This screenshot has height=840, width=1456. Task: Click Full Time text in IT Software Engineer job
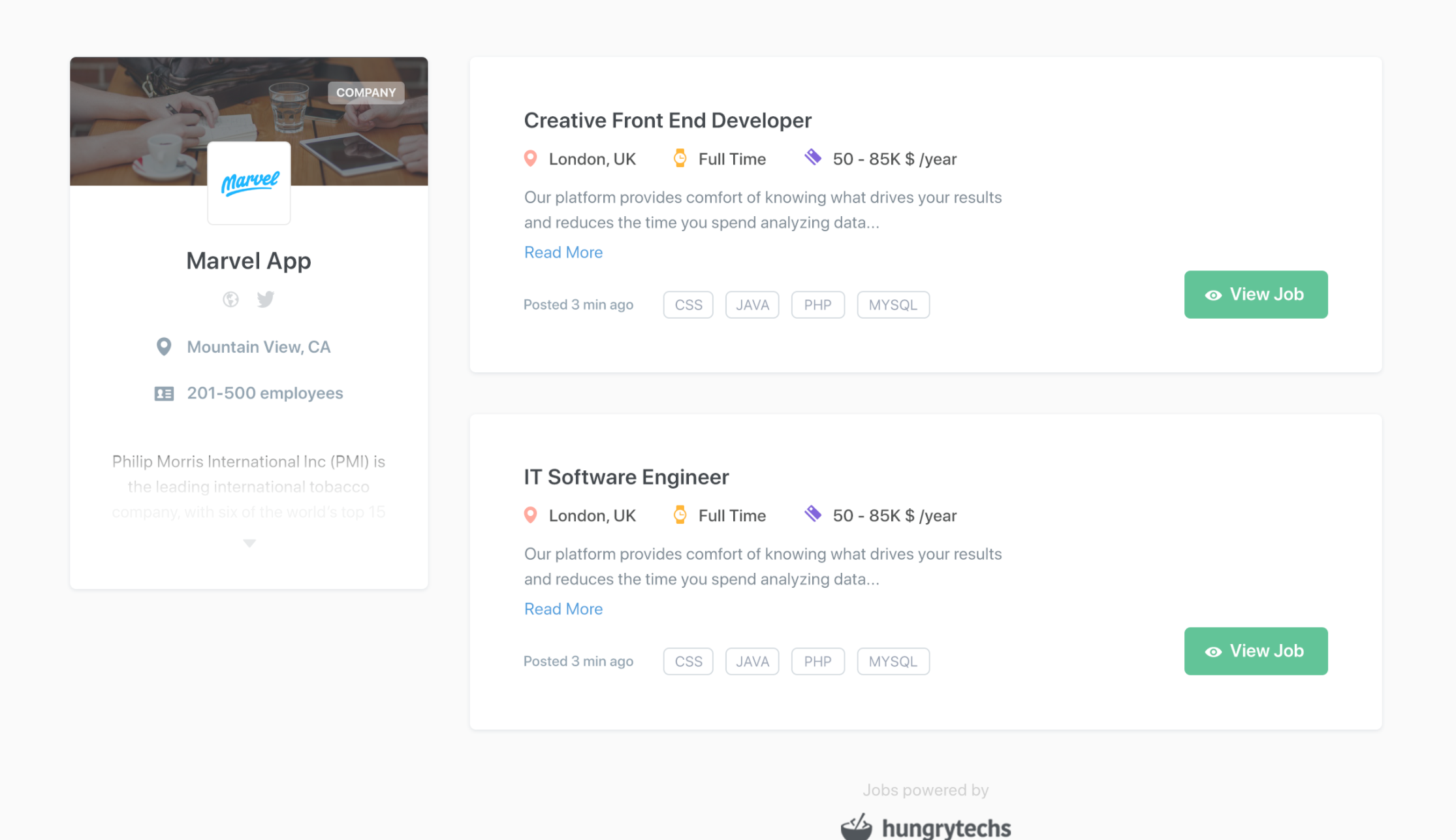732,515
